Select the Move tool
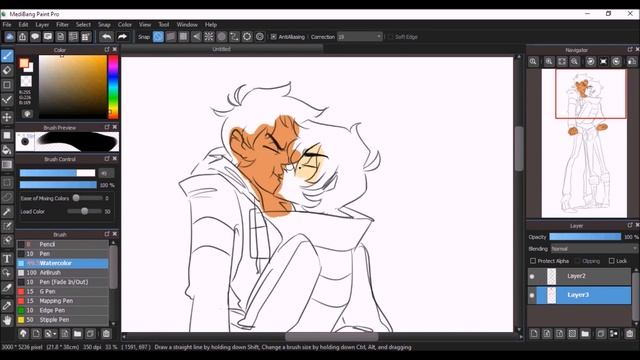The width and height of the screenshot is (640, 360). tap(7, 118)
